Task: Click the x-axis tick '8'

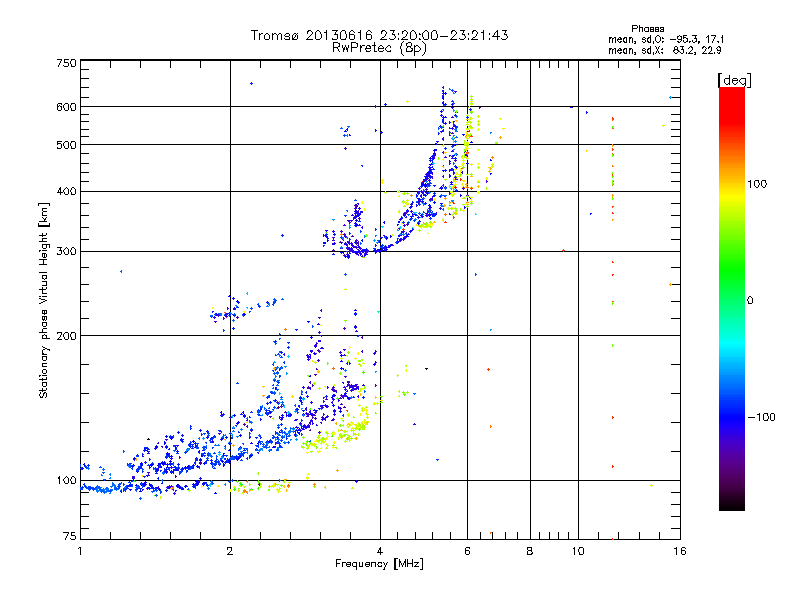Action: point(530,551)
